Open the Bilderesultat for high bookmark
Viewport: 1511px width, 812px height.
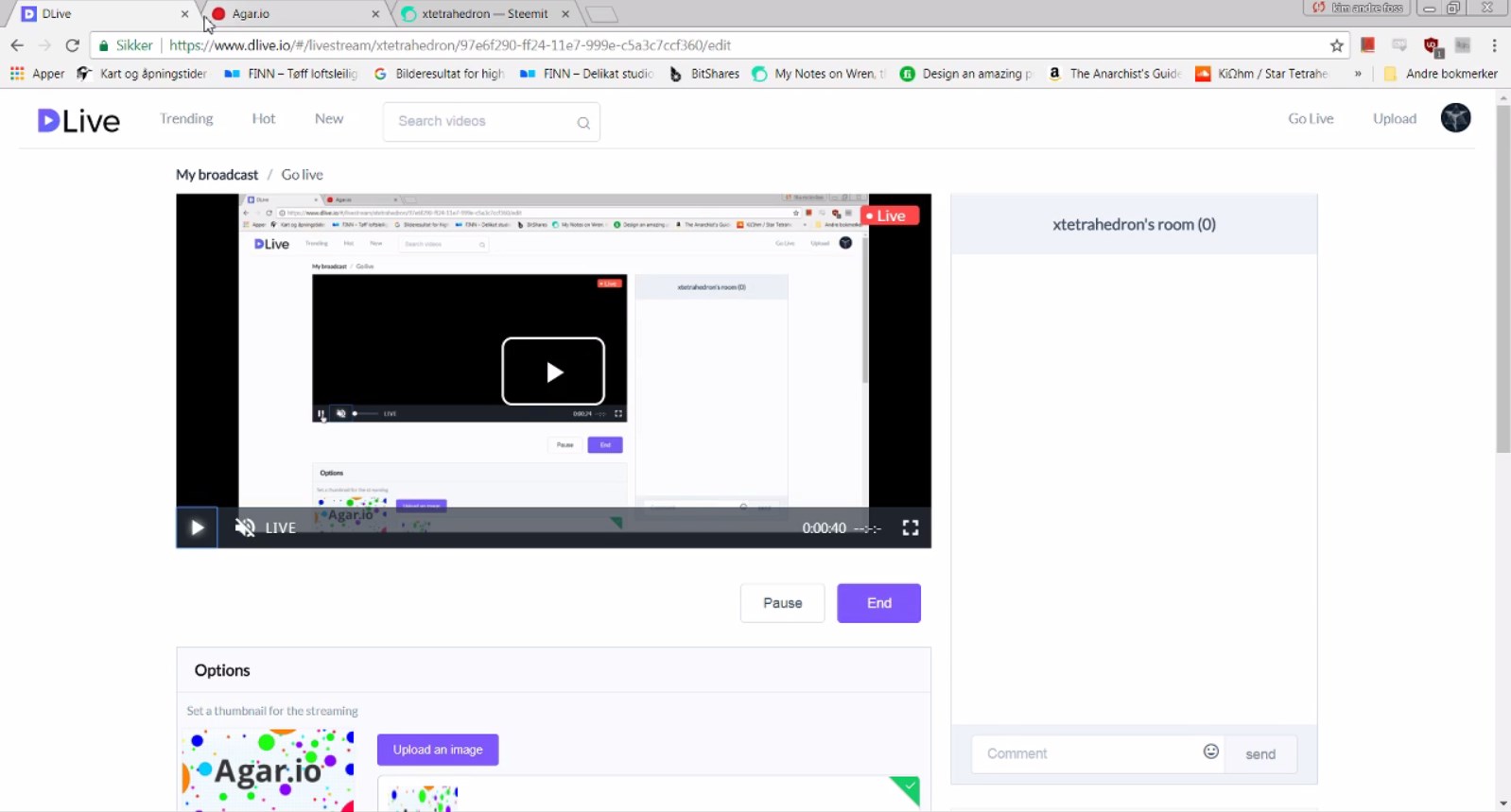440,73
